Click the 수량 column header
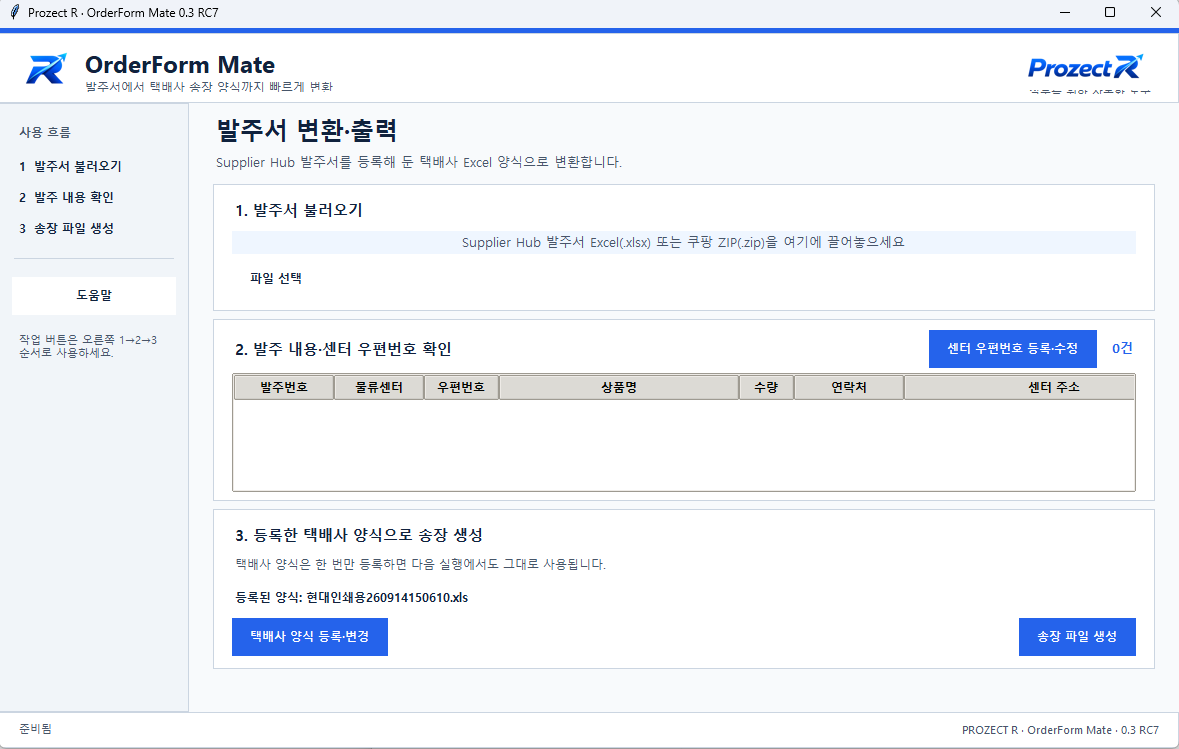 766,387
